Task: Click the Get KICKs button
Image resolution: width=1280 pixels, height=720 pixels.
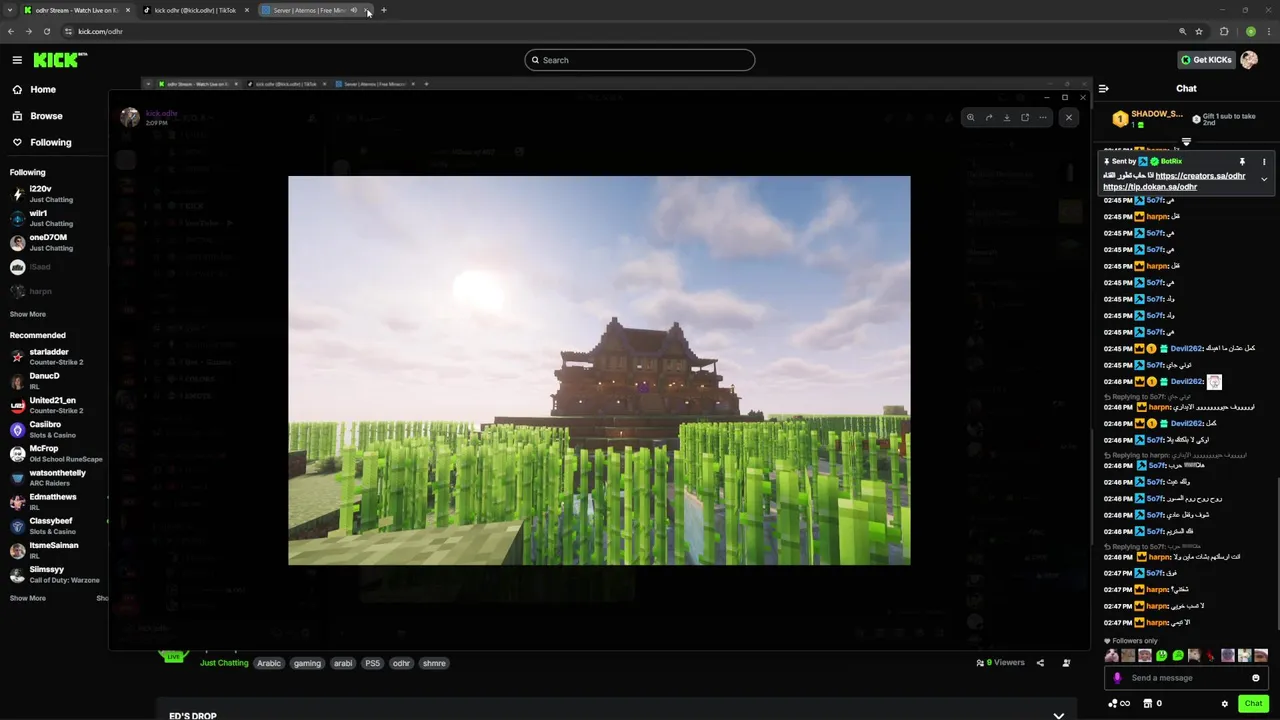Action: [x=1205, y=60]
